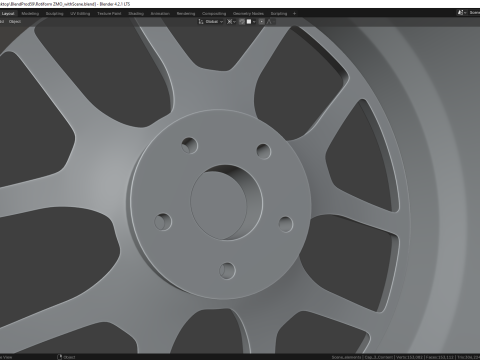
Task: Switch to the Shading workspace tab
Action: coord(136,14)
